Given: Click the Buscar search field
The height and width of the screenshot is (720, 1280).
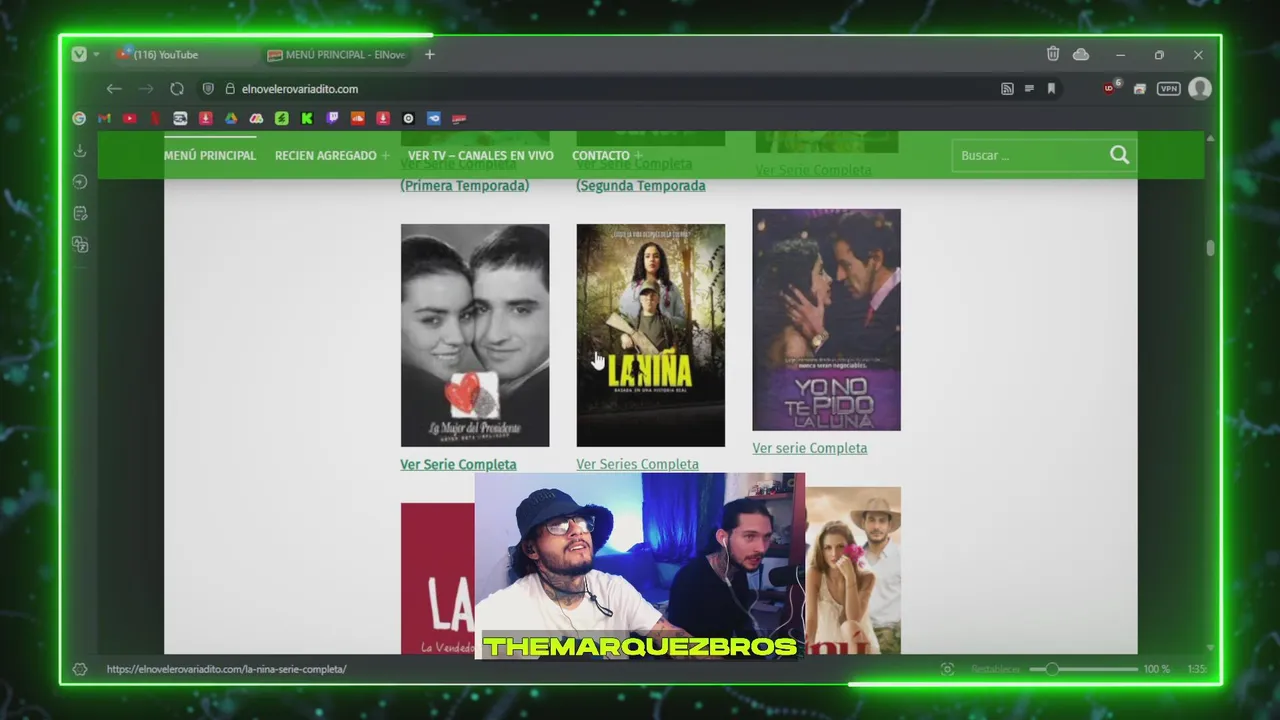Looking at the screenshot, I should coord(1028,155).
